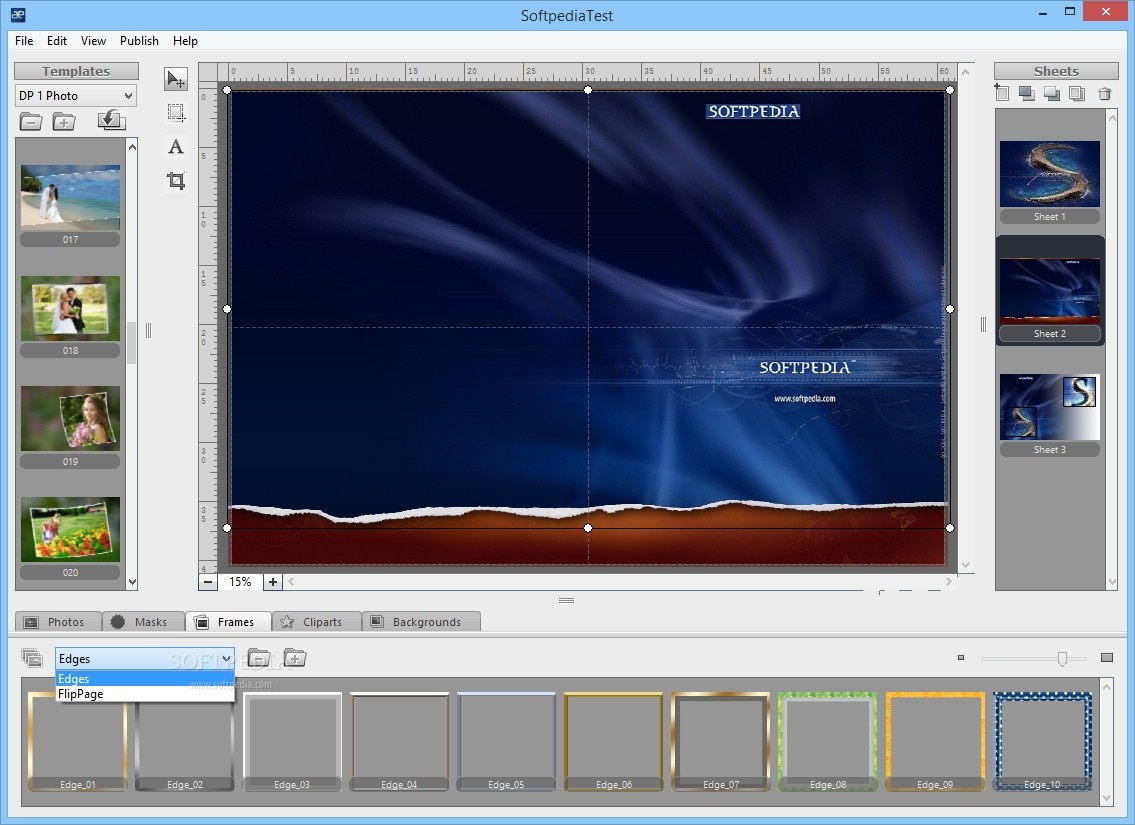Zoom out canvas with minus button
Viewport: 1135px width, 825px height.
point(208,582)
